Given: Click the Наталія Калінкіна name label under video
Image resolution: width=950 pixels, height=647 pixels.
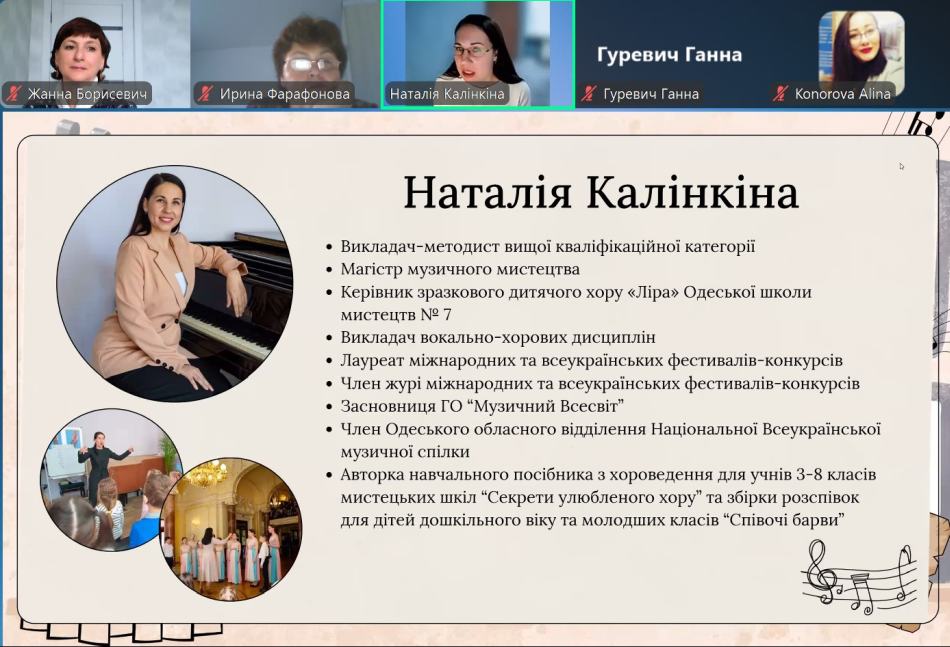Looking at the screenshot, I should 446,94.
